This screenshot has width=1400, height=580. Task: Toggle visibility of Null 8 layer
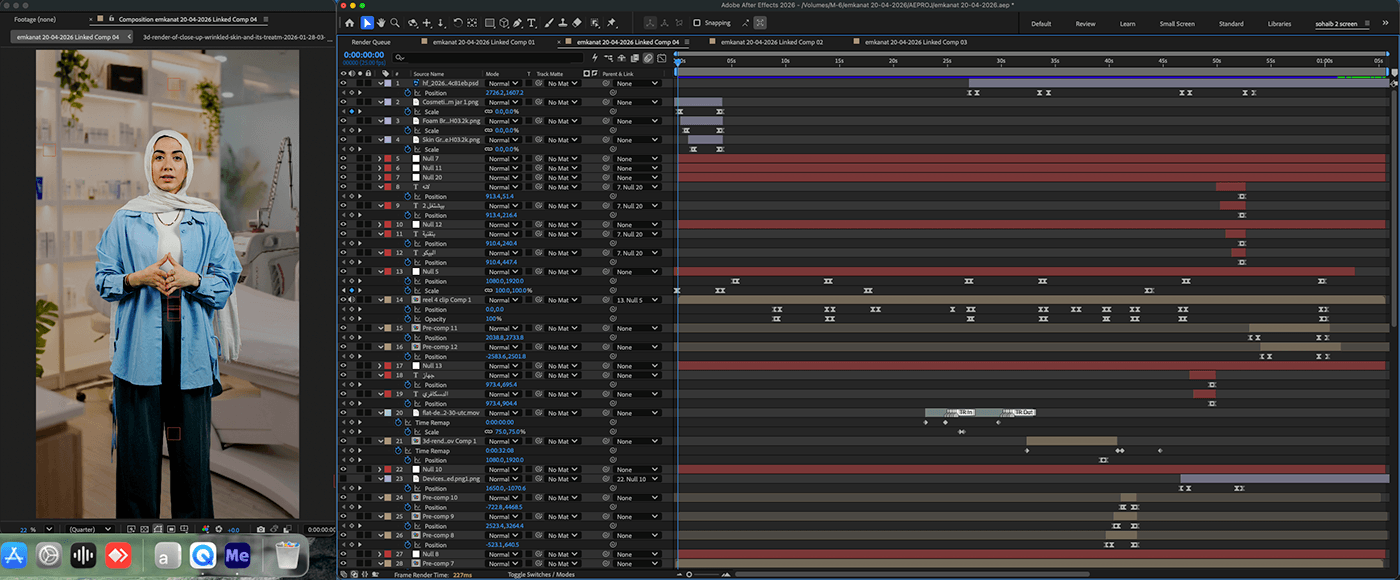(343, 554)
